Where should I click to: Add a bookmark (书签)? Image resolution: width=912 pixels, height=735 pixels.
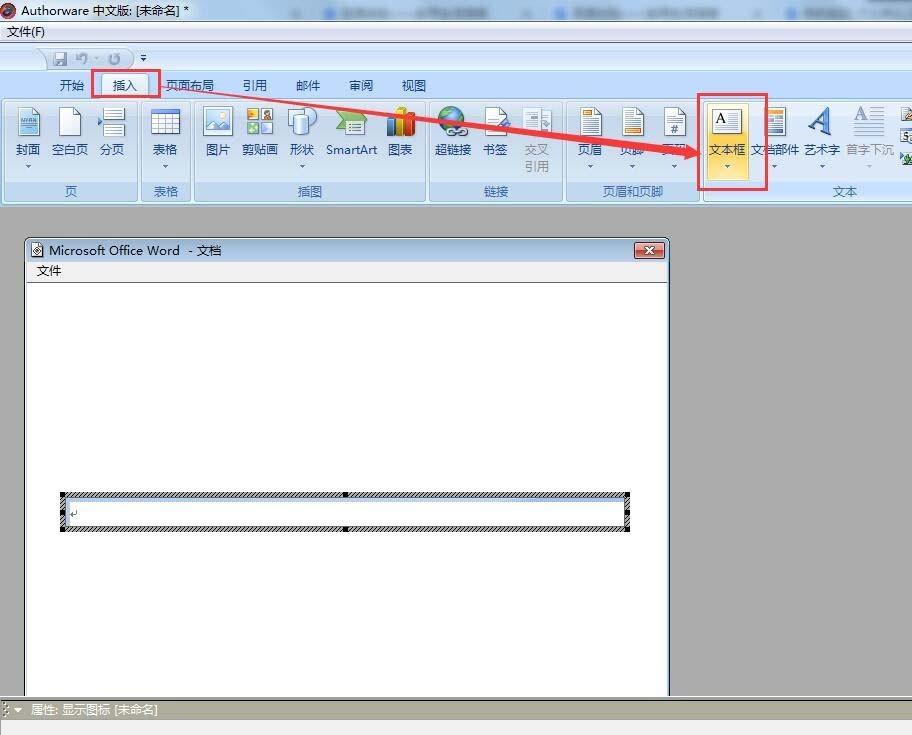[x=495, y=132]
